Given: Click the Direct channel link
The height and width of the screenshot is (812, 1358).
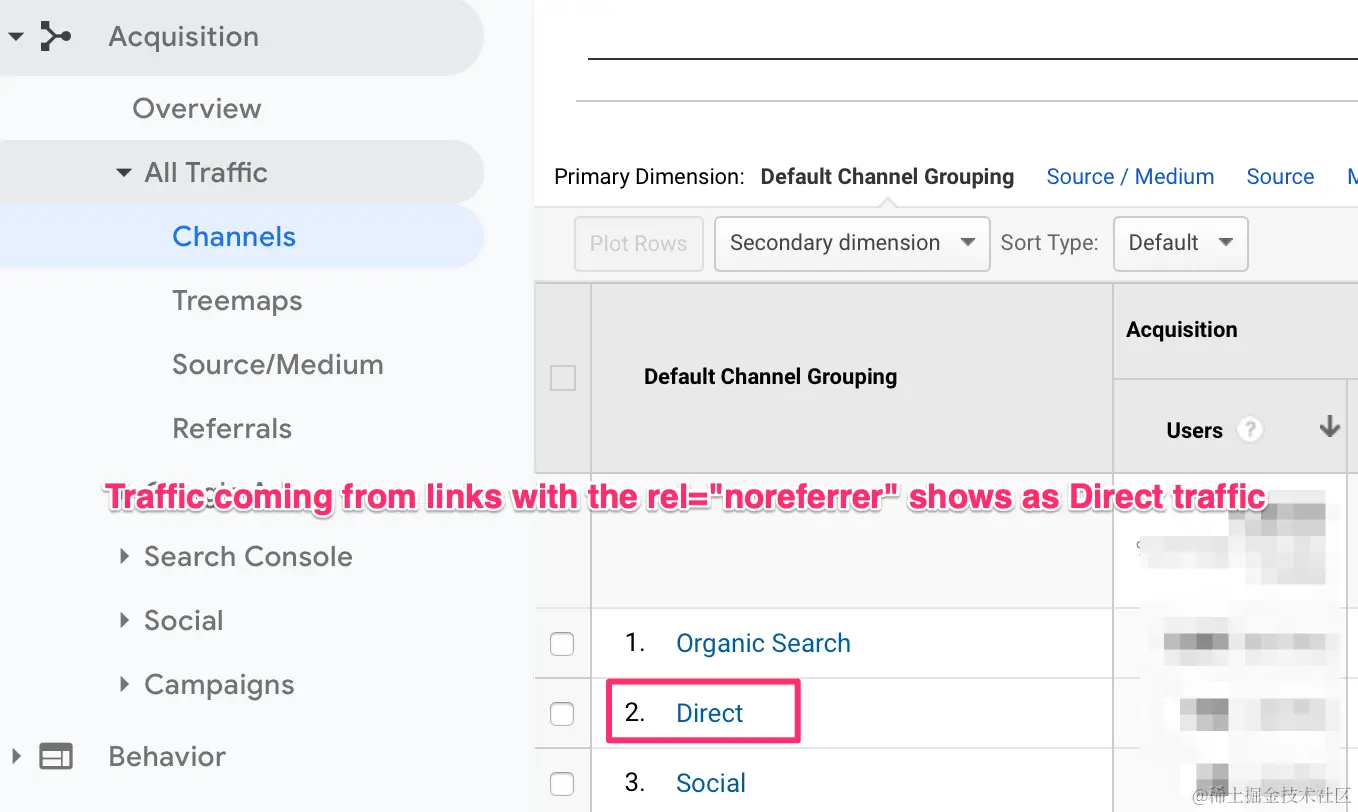Looking at the screenshot, I should [710, 714].
